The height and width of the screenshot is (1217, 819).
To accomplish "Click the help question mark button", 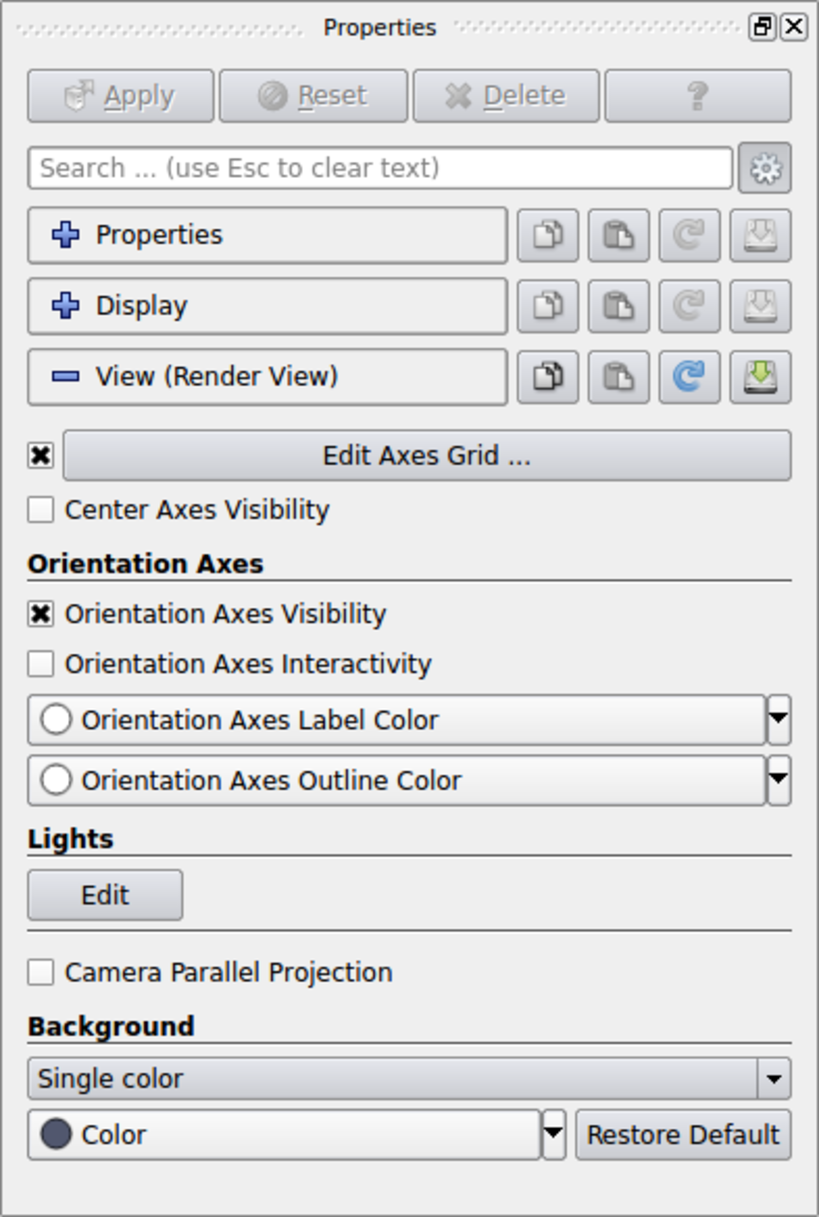I will click(x=698, y=96).
